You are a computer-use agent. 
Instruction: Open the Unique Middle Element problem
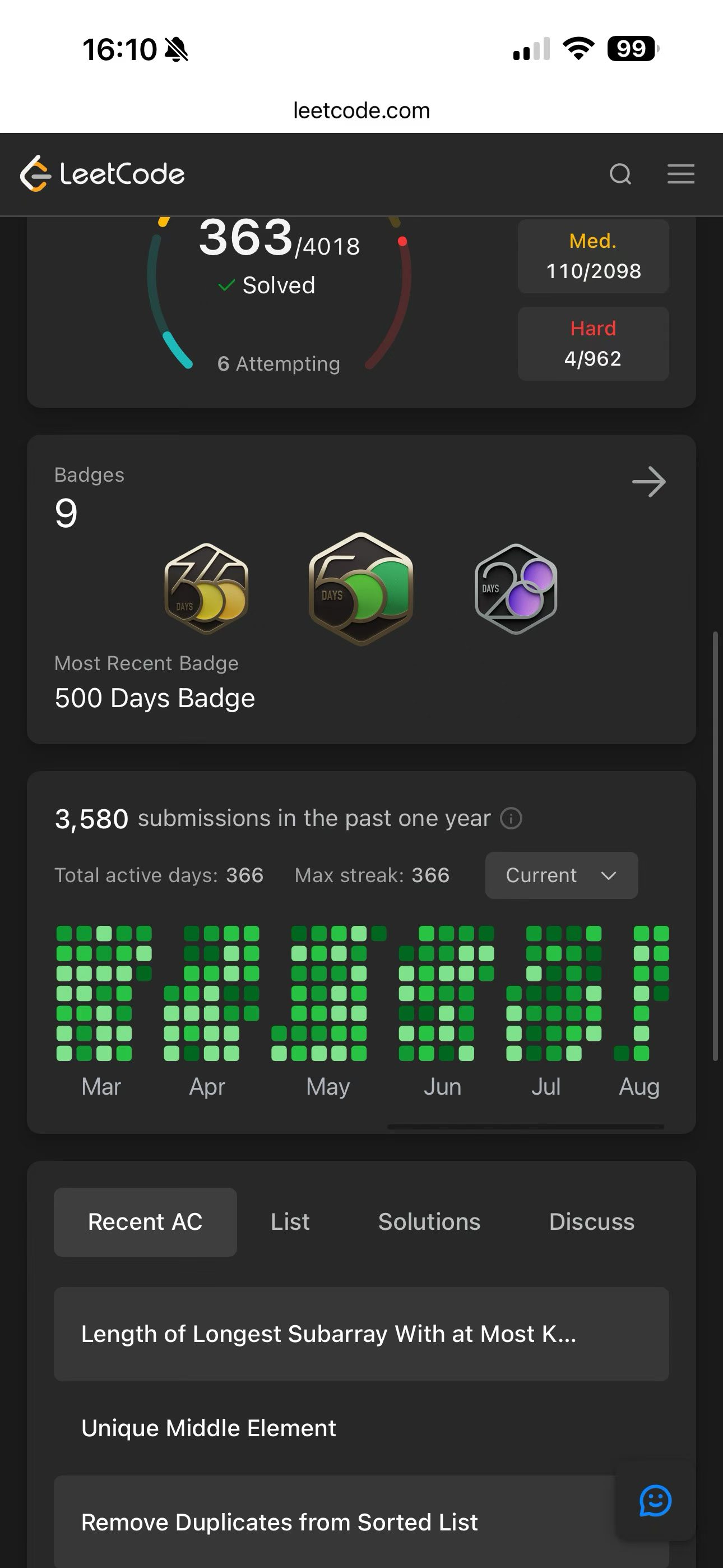361,1428
